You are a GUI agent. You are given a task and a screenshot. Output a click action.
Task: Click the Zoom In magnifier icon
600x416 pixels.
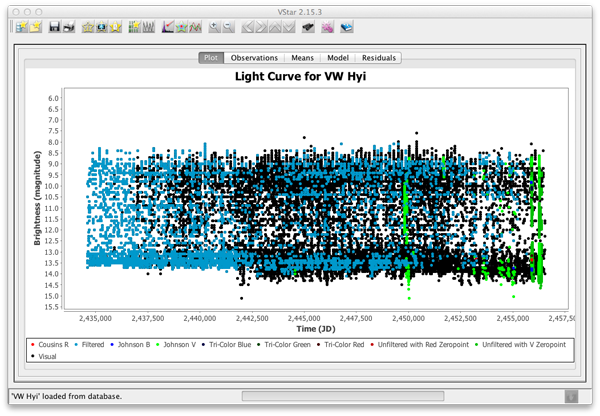coord(214,27)
